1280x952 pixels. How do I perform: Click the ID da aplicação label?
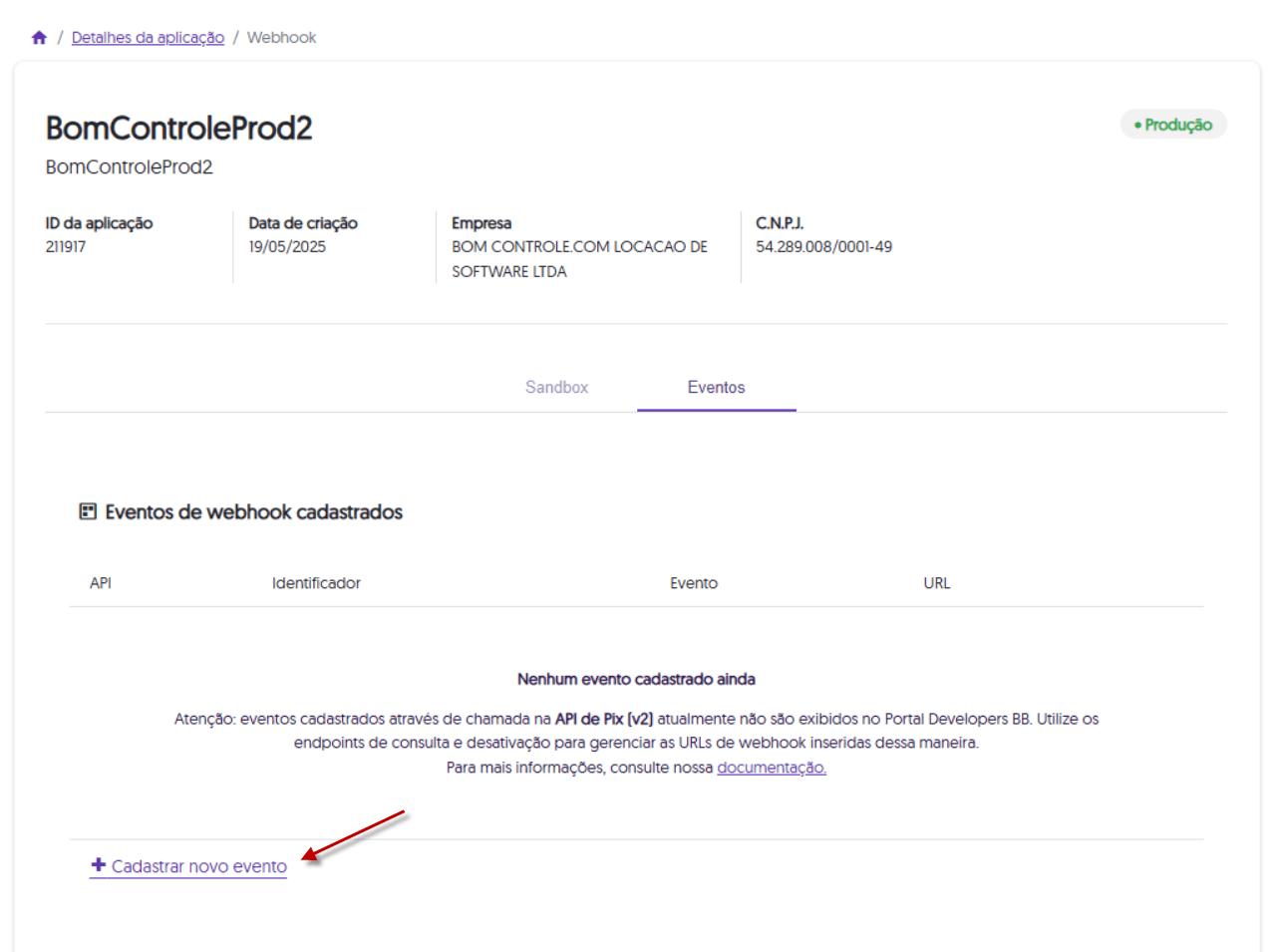(99, 223)
